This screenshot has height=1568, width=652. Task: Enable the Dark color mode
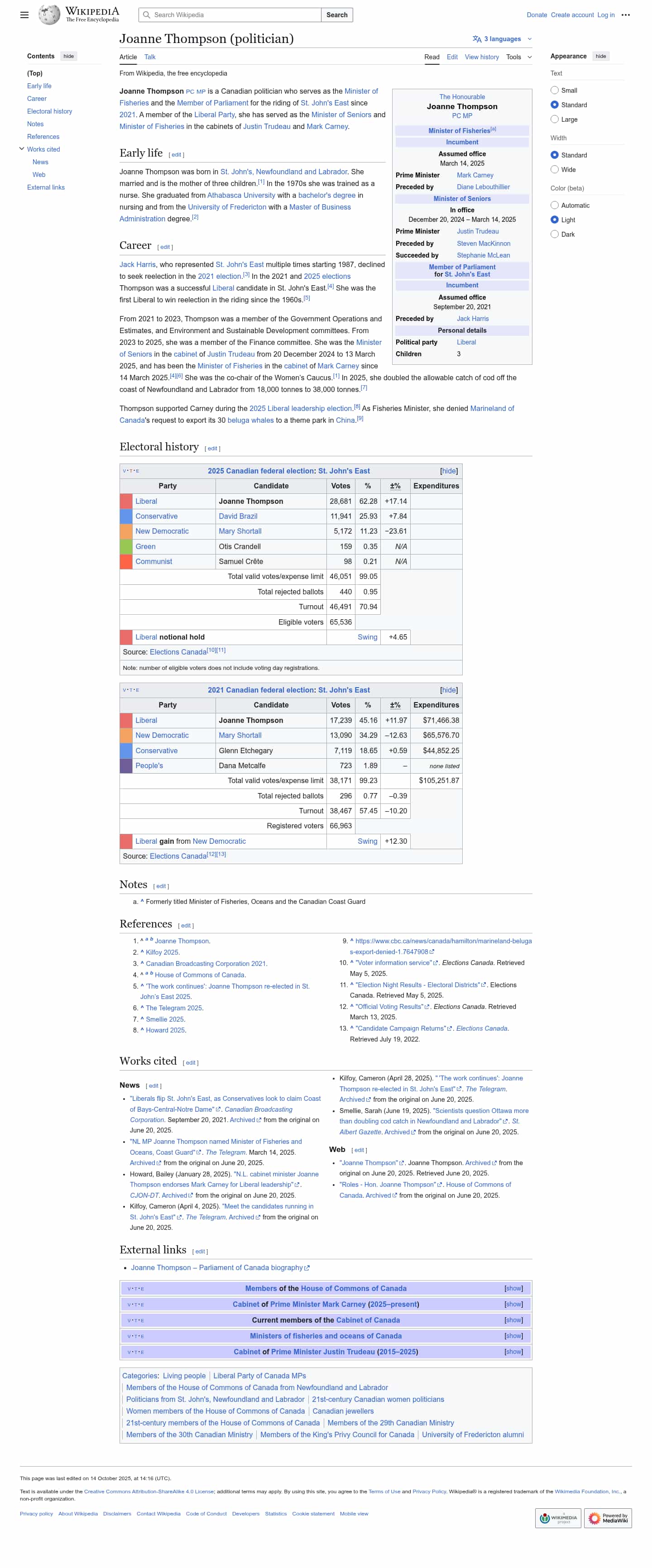click(x=555, y=234)
